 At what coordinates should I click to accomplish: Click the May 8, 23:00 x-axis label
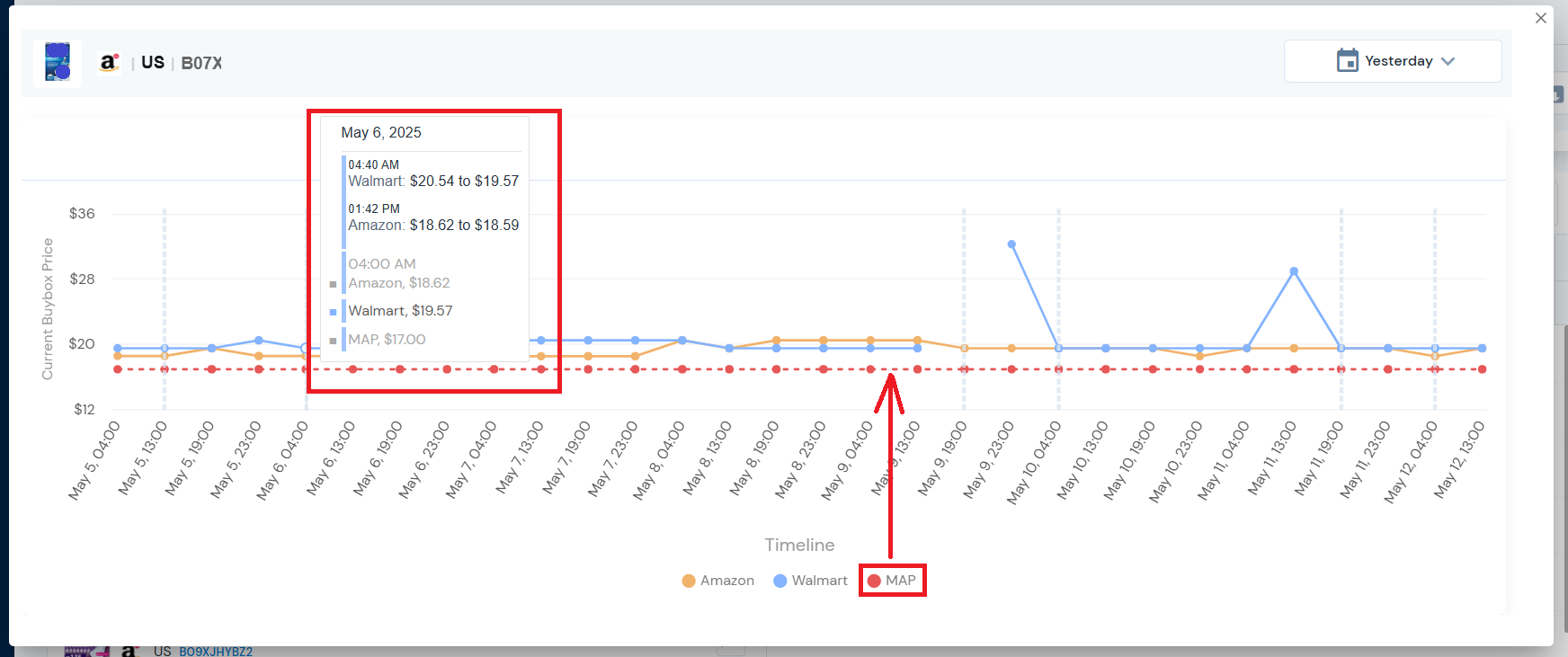tap(799, 458)
